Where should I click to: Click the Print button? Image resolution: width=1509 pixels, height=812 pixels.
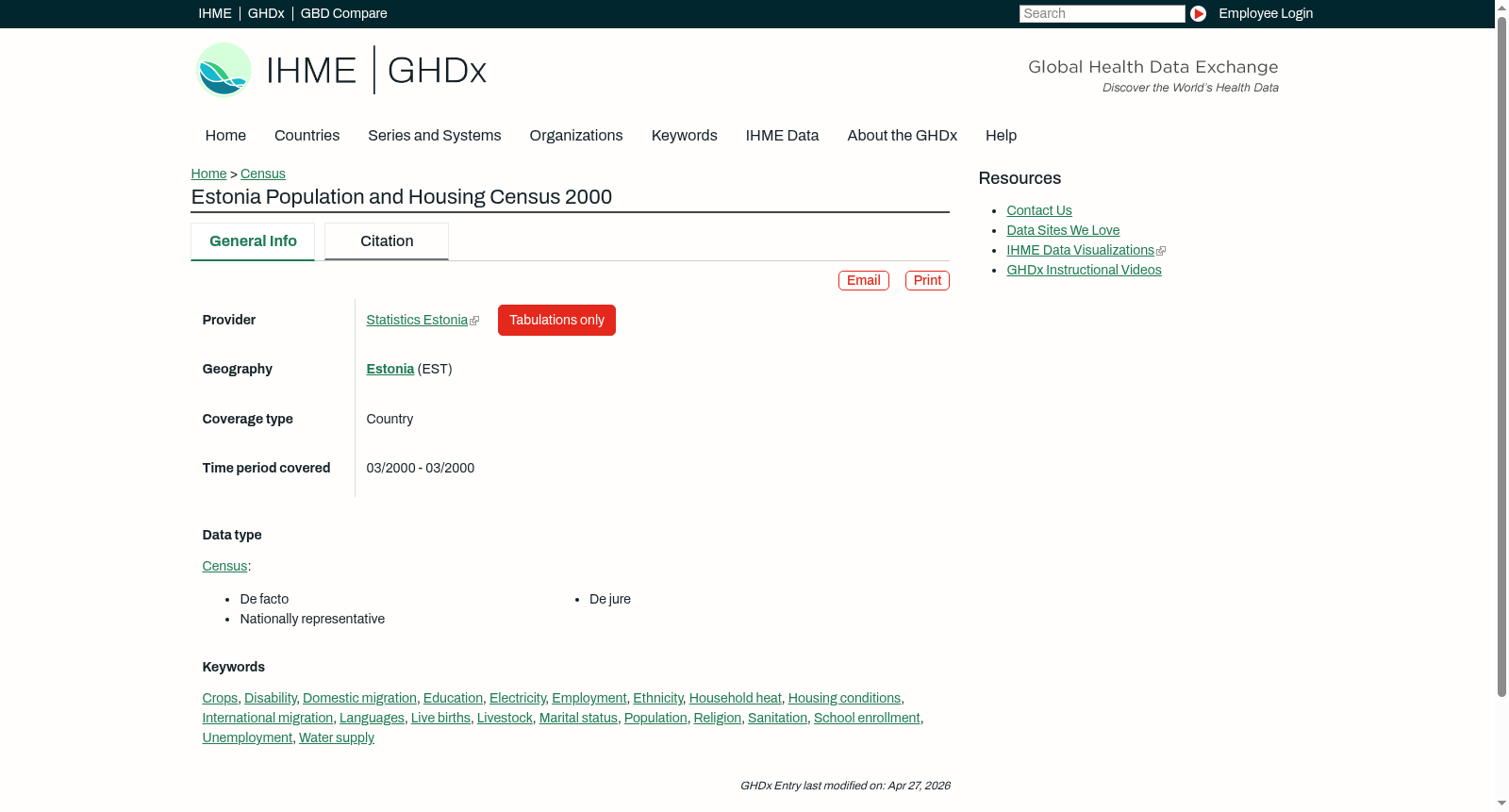point(927,280)
